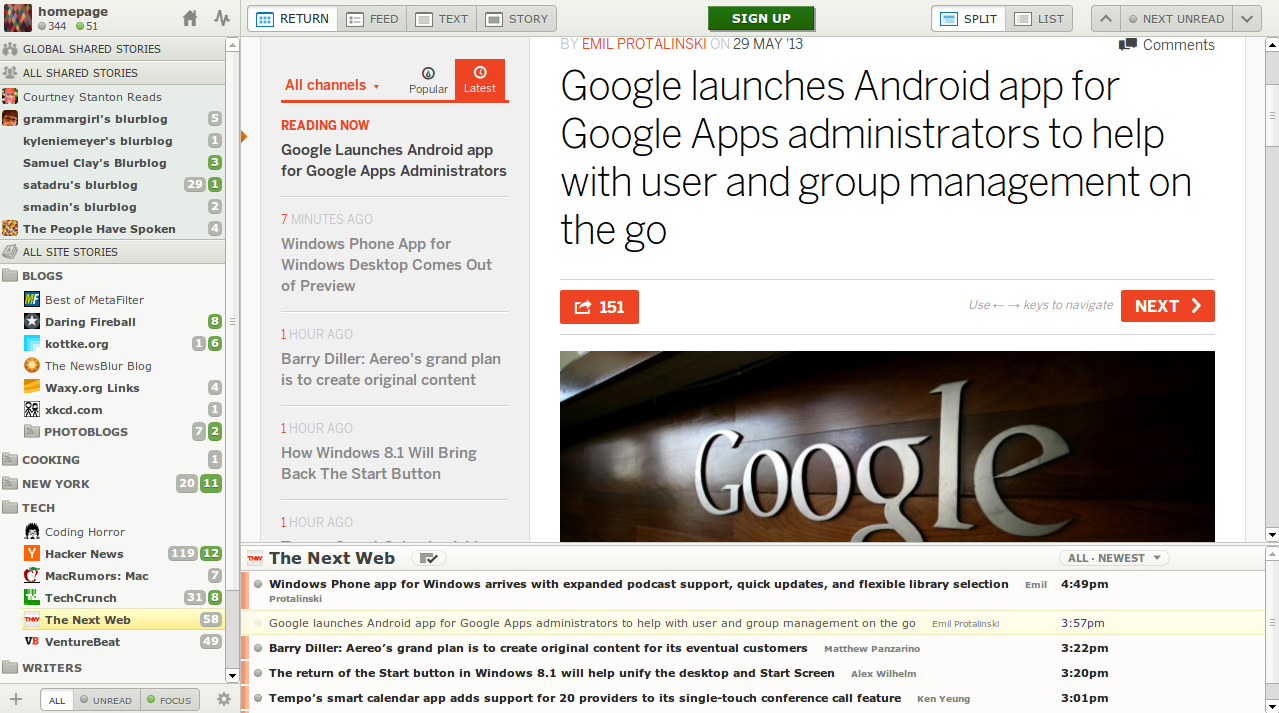The image size is (1279, 713).
Task: Open the sidebar settings gear
Action: click(224, 700)
